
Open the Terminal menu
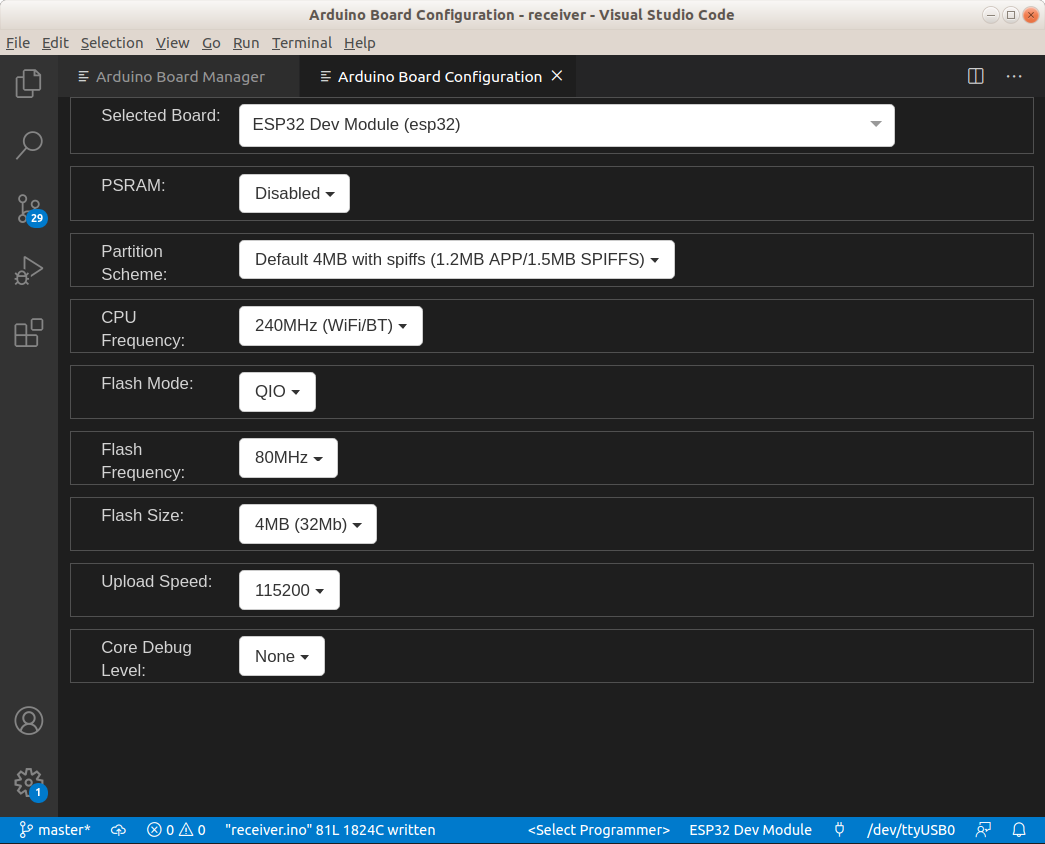point(301,43)
